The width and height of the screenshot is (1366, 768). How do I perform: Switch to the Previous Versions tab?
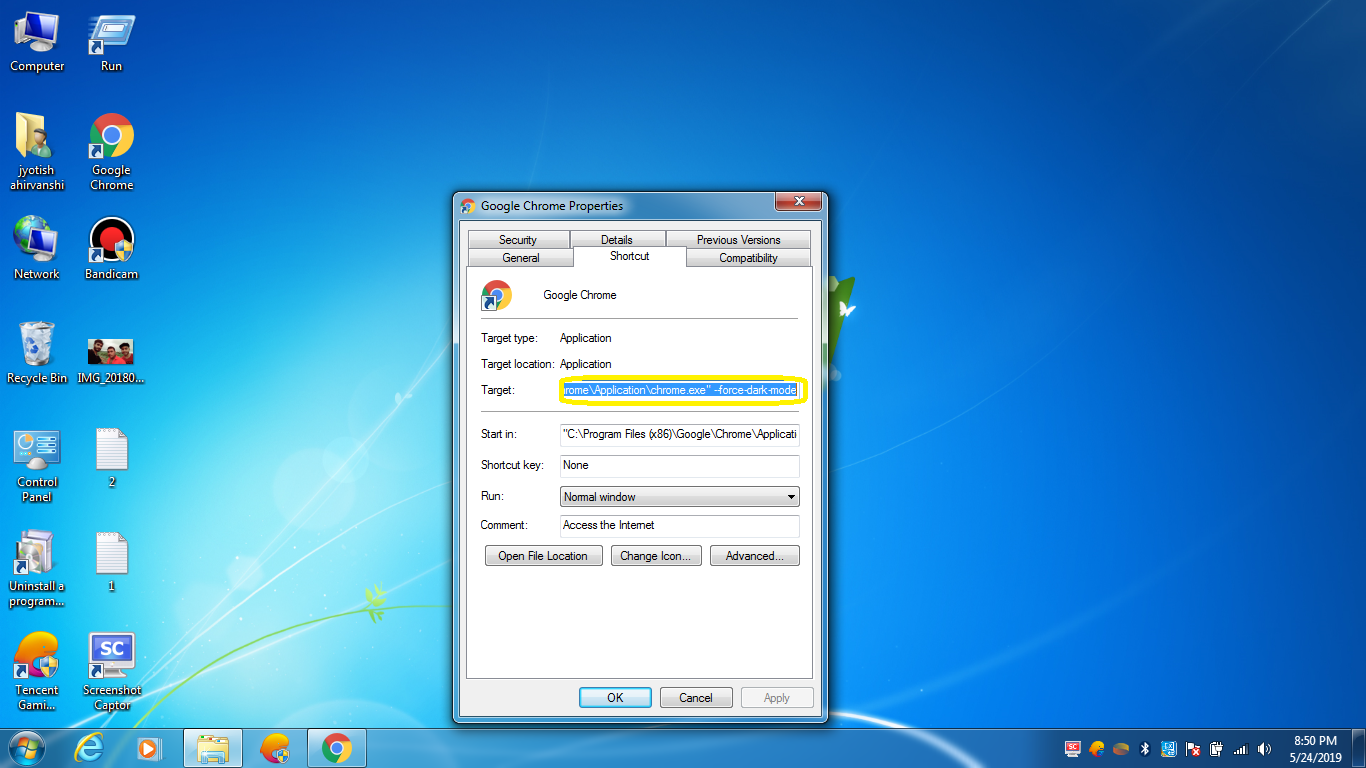click(x=739, y=240)
